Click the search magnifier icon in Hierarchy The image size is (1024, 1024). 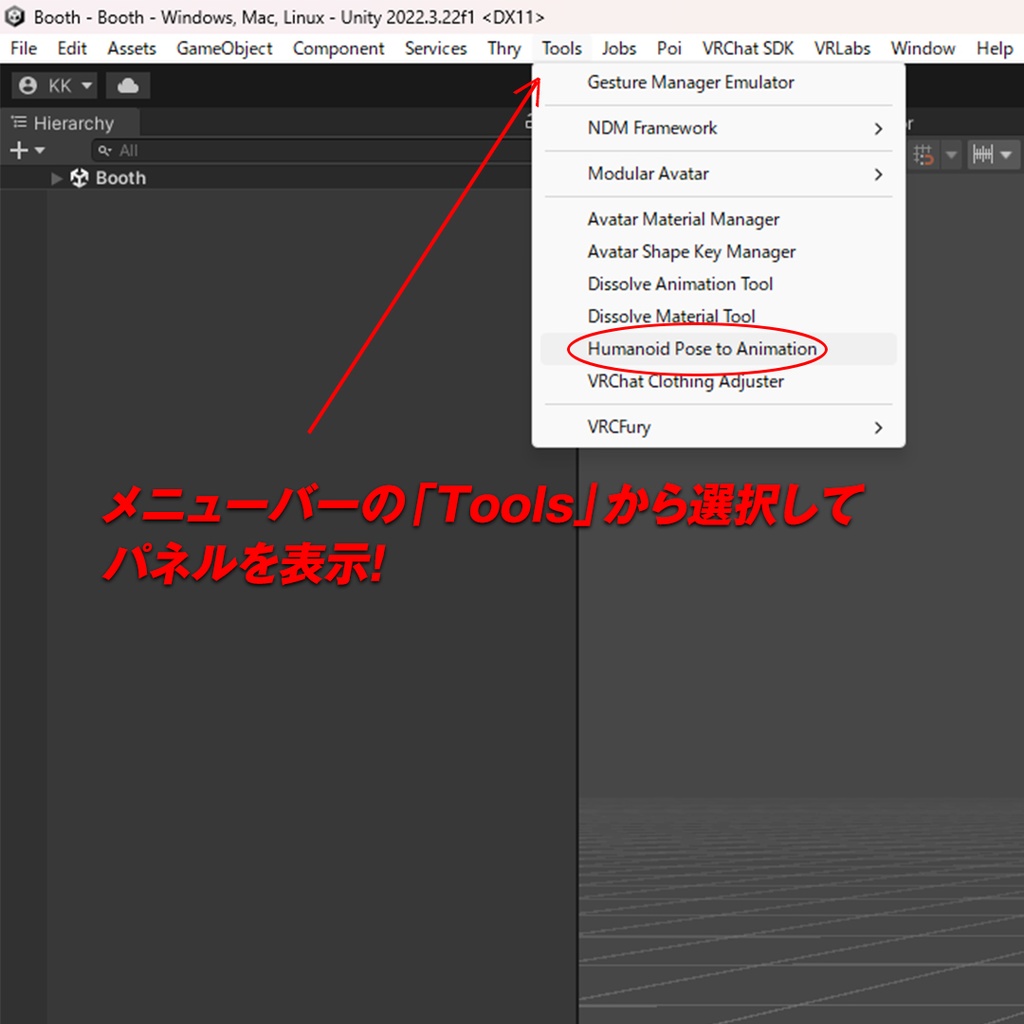107,150
